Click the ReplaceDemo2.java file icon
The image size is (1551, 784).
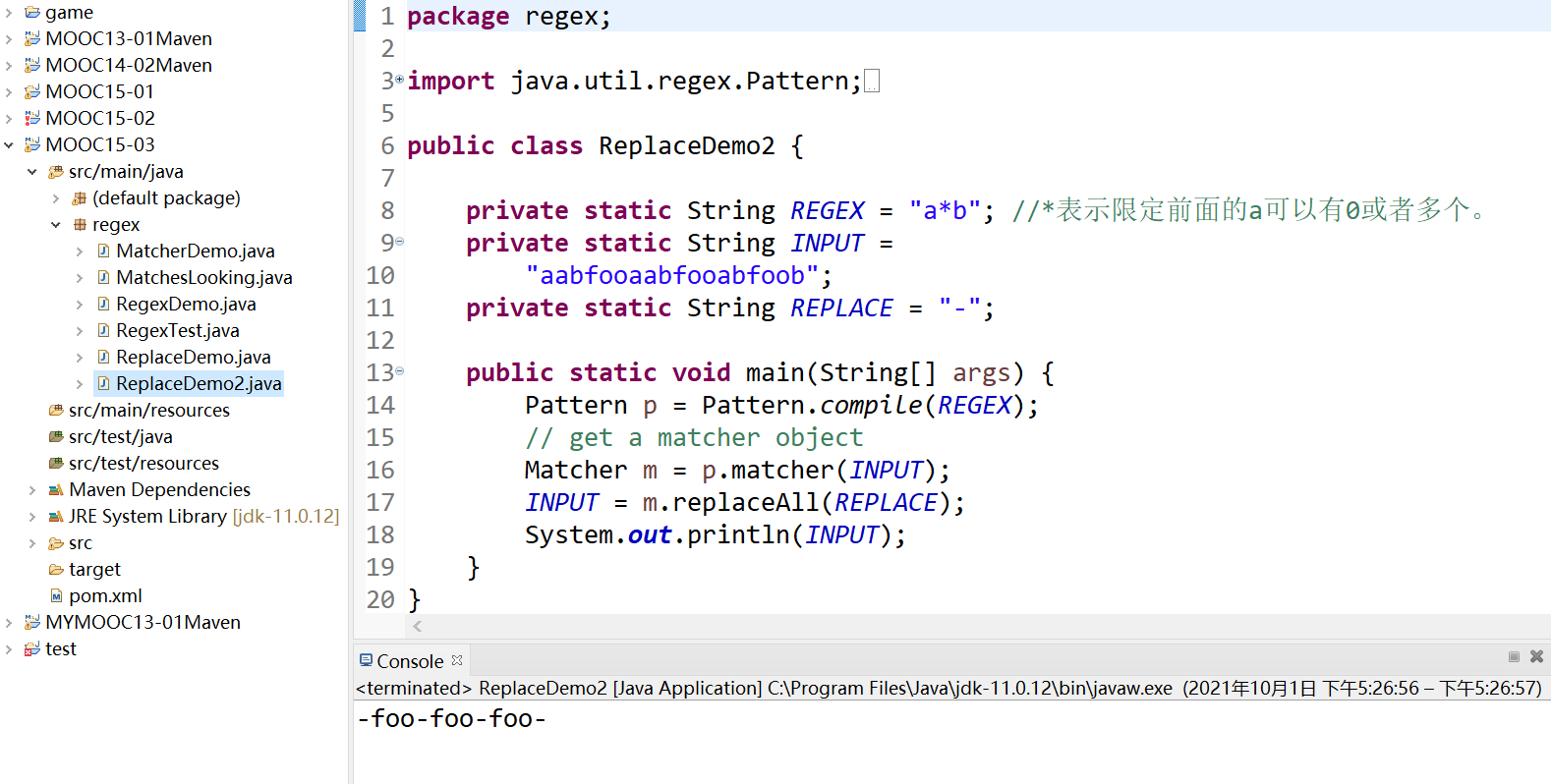pos(103,384)
